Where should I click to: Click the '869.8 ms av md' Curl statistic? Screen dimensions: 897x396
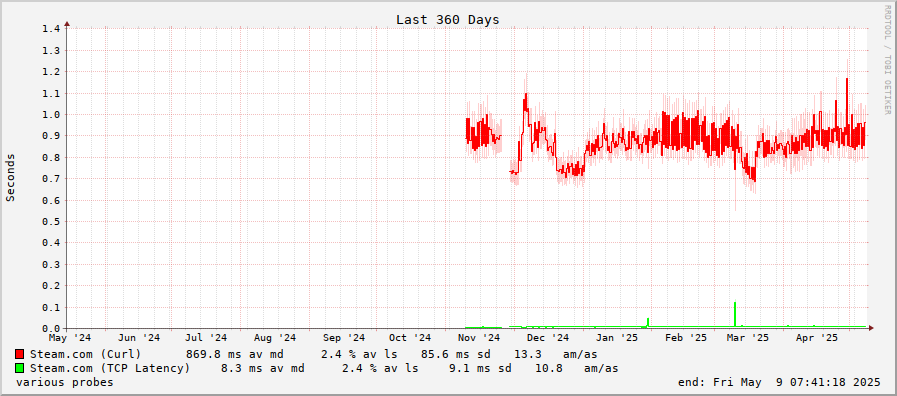point(235,354)
